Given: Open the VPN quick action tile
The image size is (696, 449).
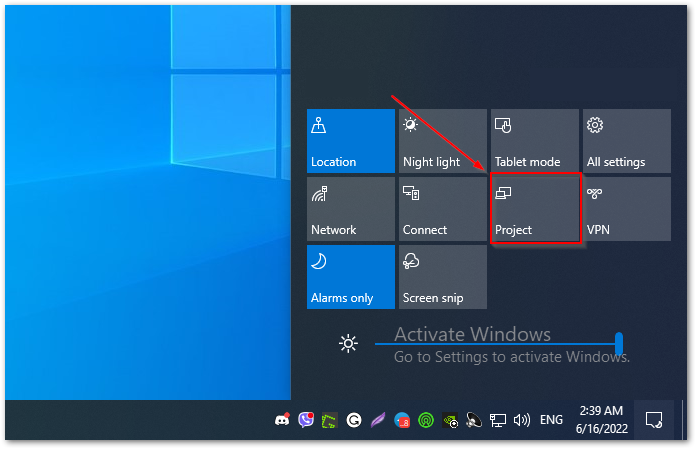Looking at the screenshot, I should (627, 209).
